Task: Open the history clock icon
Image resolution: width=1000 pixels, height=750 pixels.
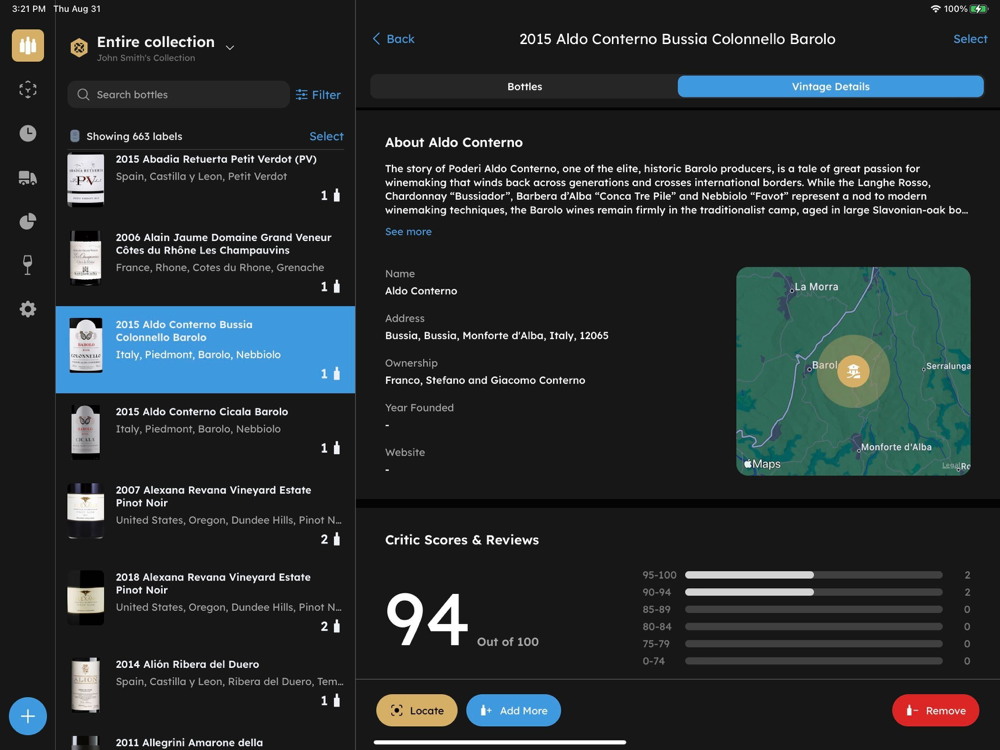Action: pyautogui.click(x=27, y=133)
